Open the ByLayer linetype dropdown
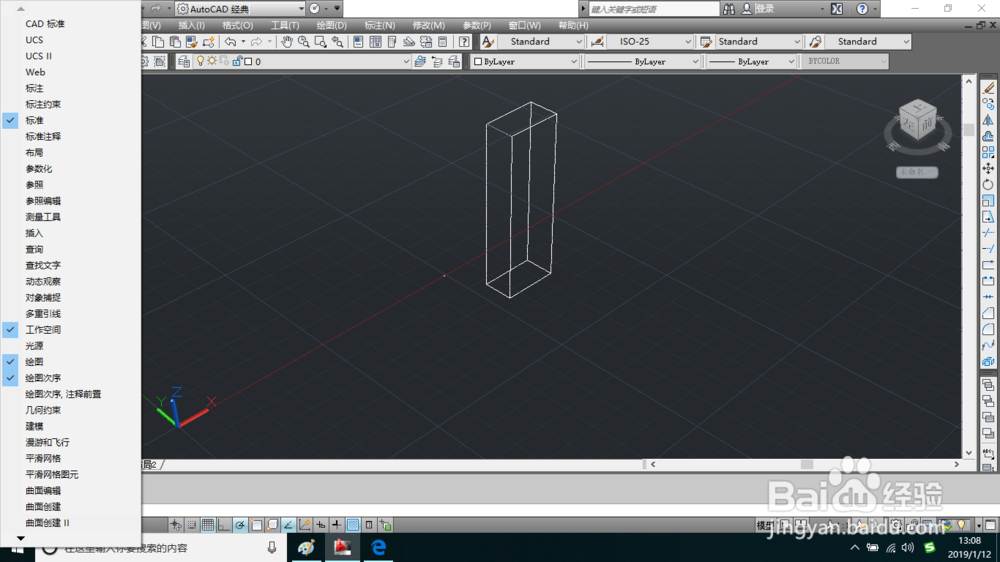This screenshot has width=1000, height=562. [x=642, y=61]
